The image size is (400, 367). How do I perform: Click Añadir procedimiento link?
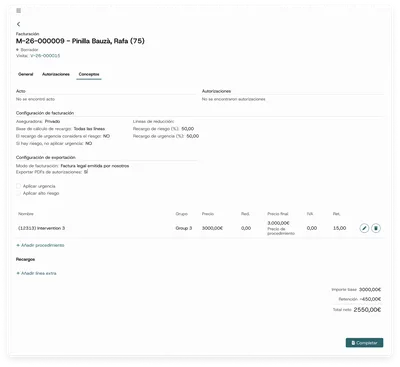(40, 245)
